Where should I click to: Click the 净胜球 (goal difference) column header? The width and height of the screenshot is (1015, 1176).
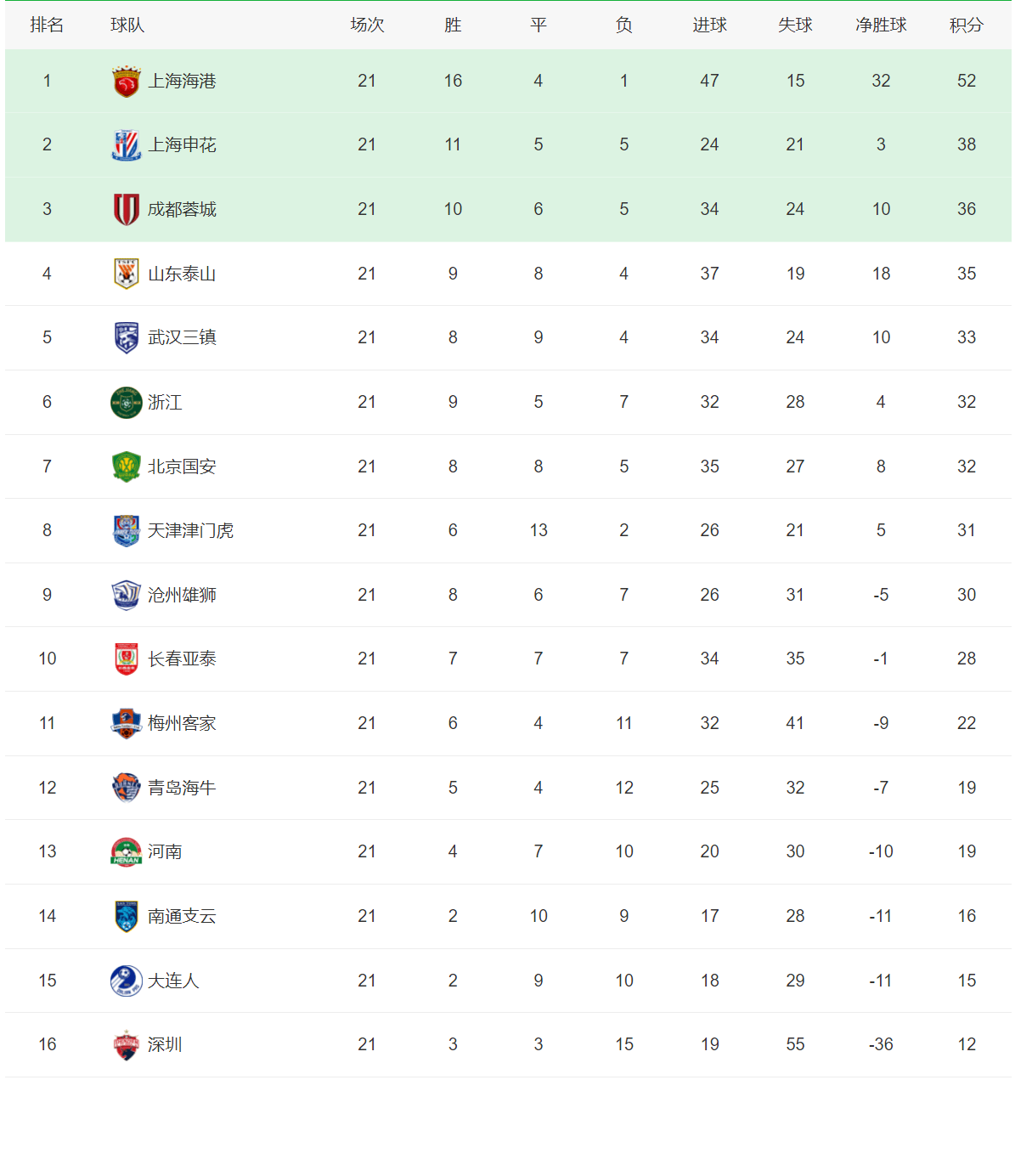(x=881, y=25)
